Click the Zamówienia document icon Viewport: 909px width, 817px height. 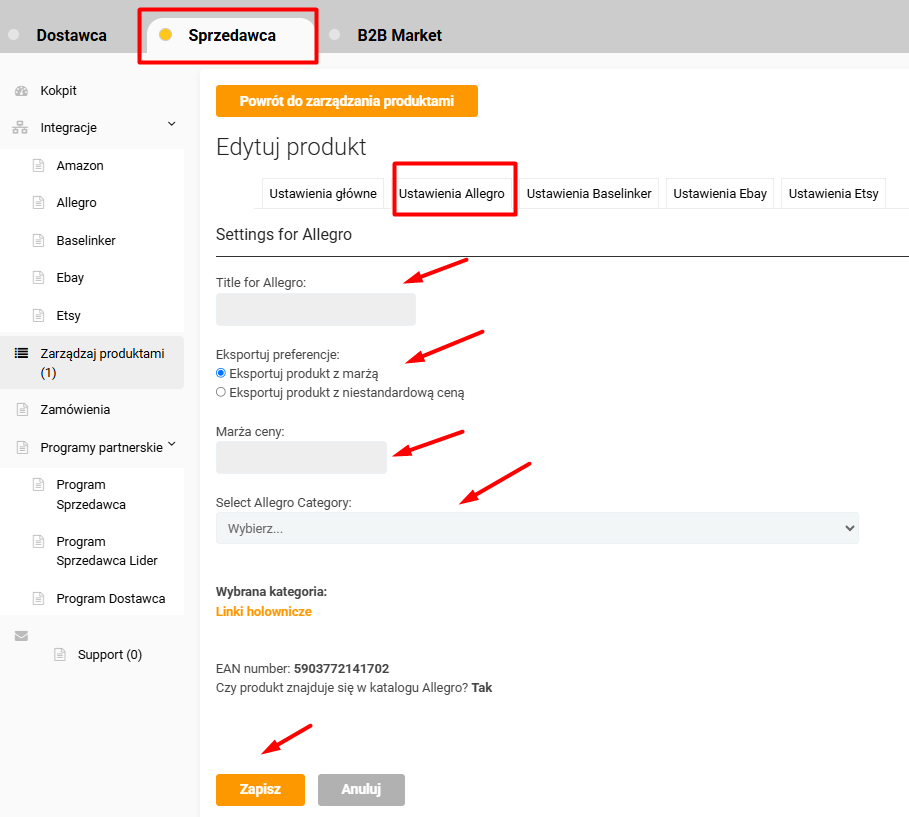click(x=21, y=410)
